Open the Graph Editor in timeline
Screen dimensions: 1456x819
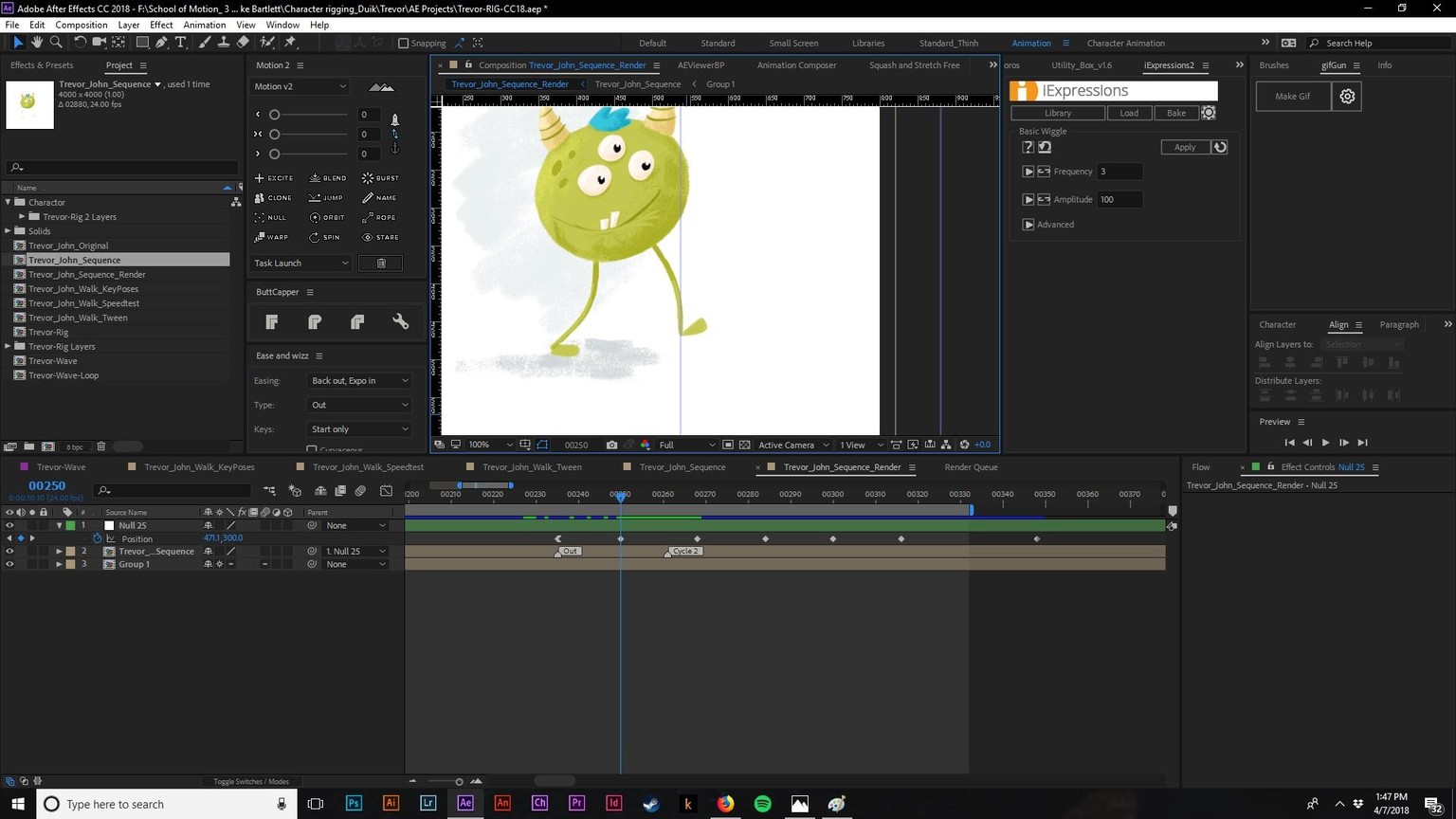point(386,491)
